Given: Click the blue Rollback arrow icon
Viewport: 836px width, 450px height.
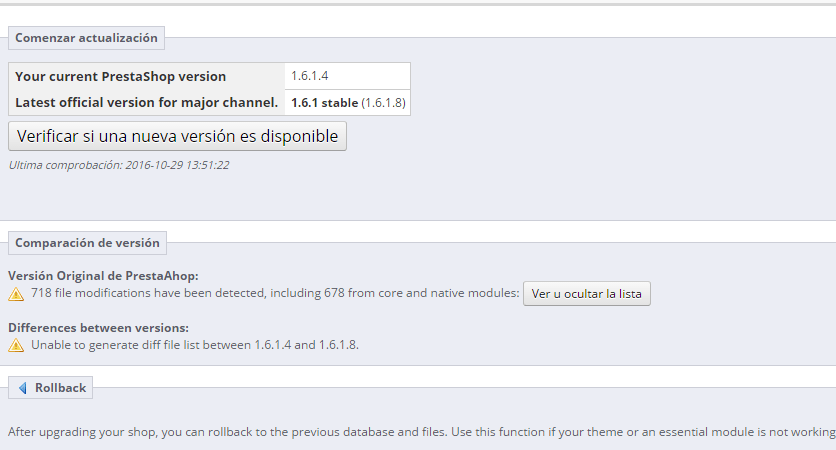Looking at the screenshot, I should [x=22, y=388].
